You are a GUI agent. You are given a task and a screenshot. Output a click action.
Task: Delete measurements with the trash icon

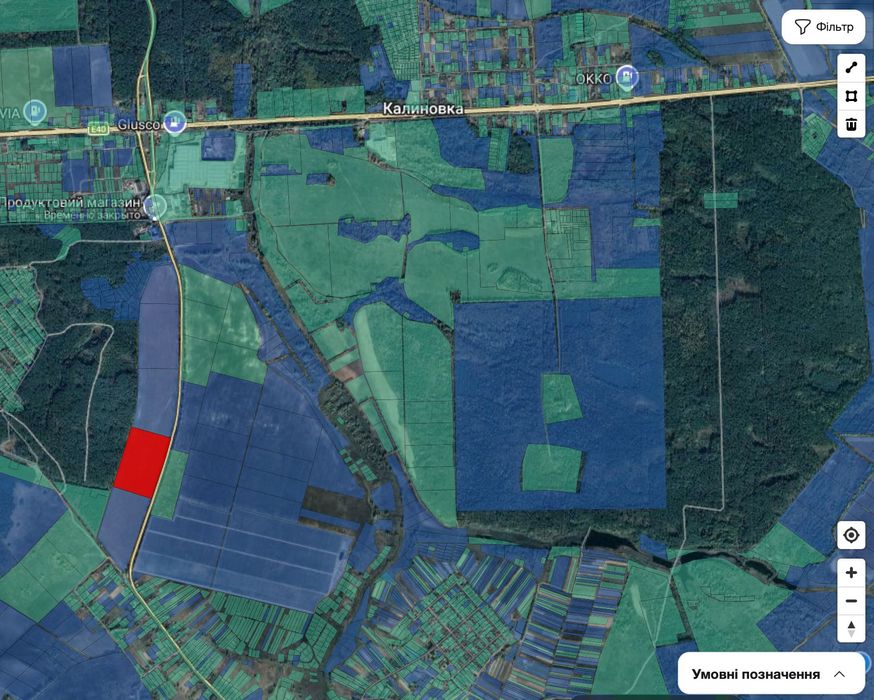pos(851,124)
